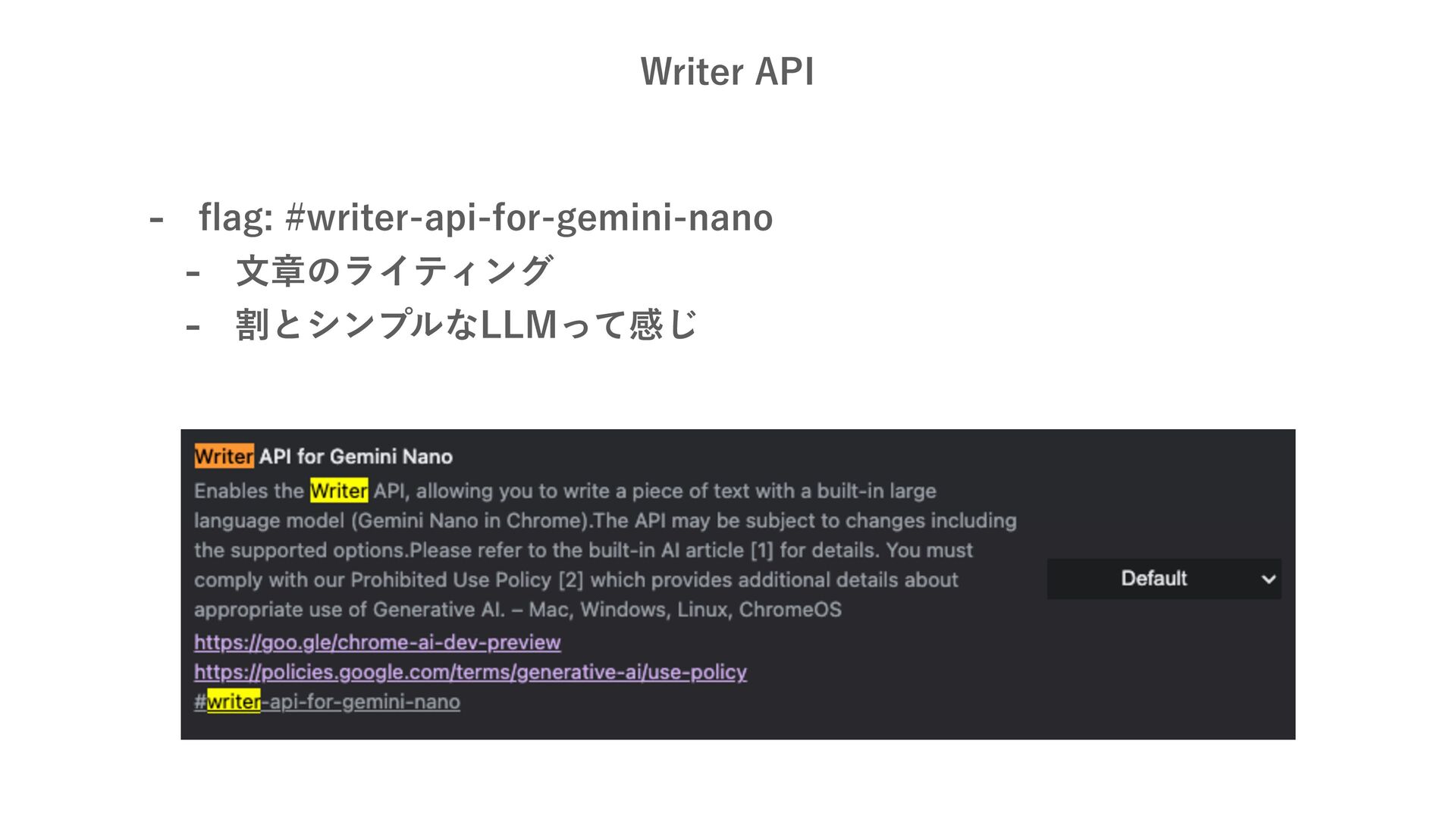This screenshot has height=819, width=1456.
Task: Click the "Mac, Windows, Linux, ChromeOS" platform text
Action: coord(685,610)
